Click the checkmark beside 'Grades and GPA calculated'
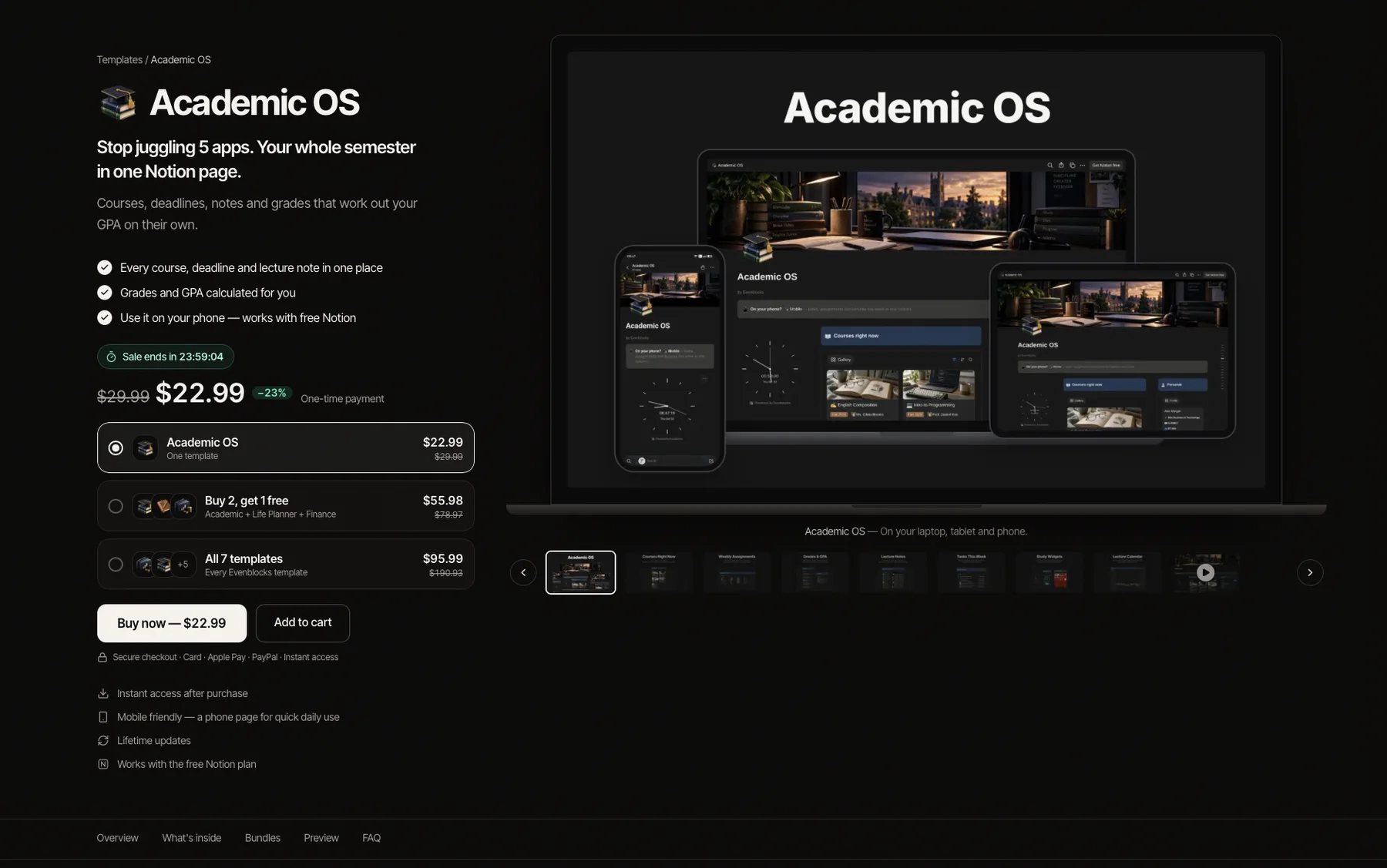Viewport: 1387px width, 868px height. (x=105, y=293)
